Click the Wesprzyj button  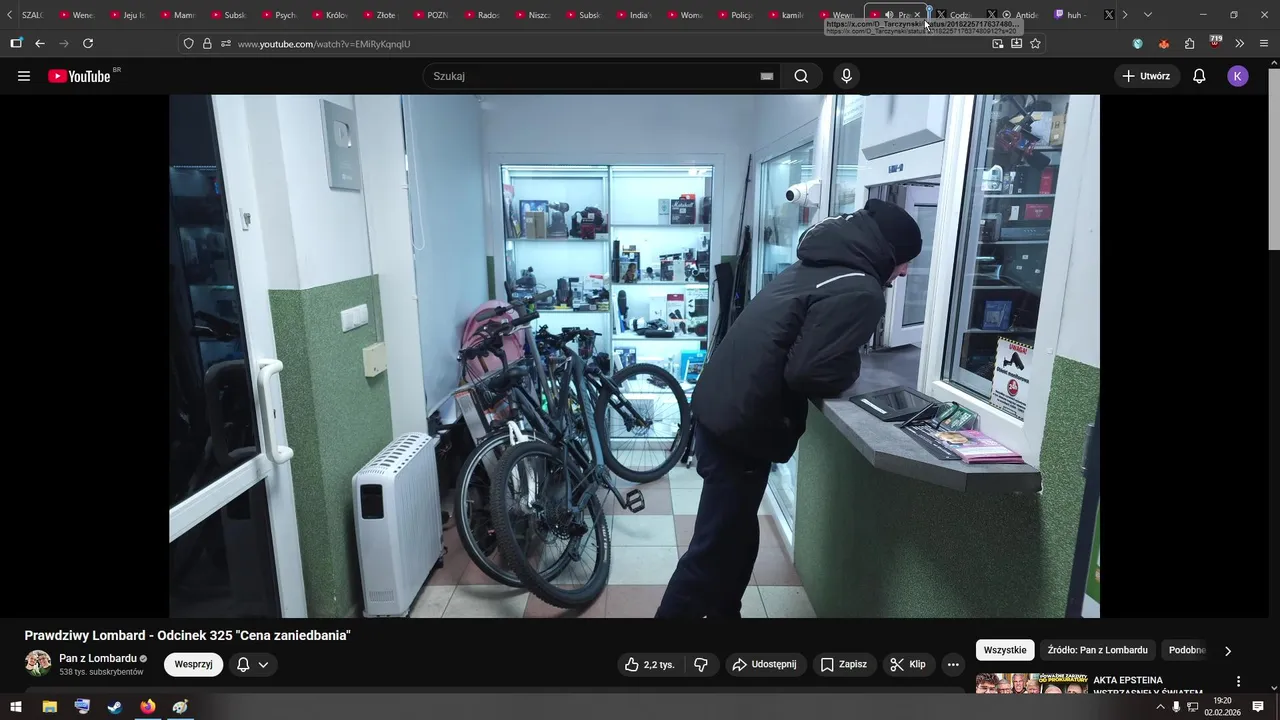(x=193, y=664)
